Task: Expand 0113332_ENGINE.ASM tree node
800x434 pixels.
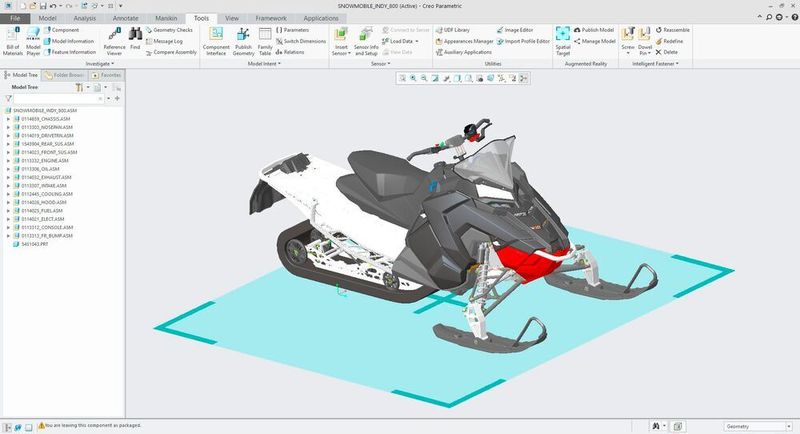Action: 8,161
